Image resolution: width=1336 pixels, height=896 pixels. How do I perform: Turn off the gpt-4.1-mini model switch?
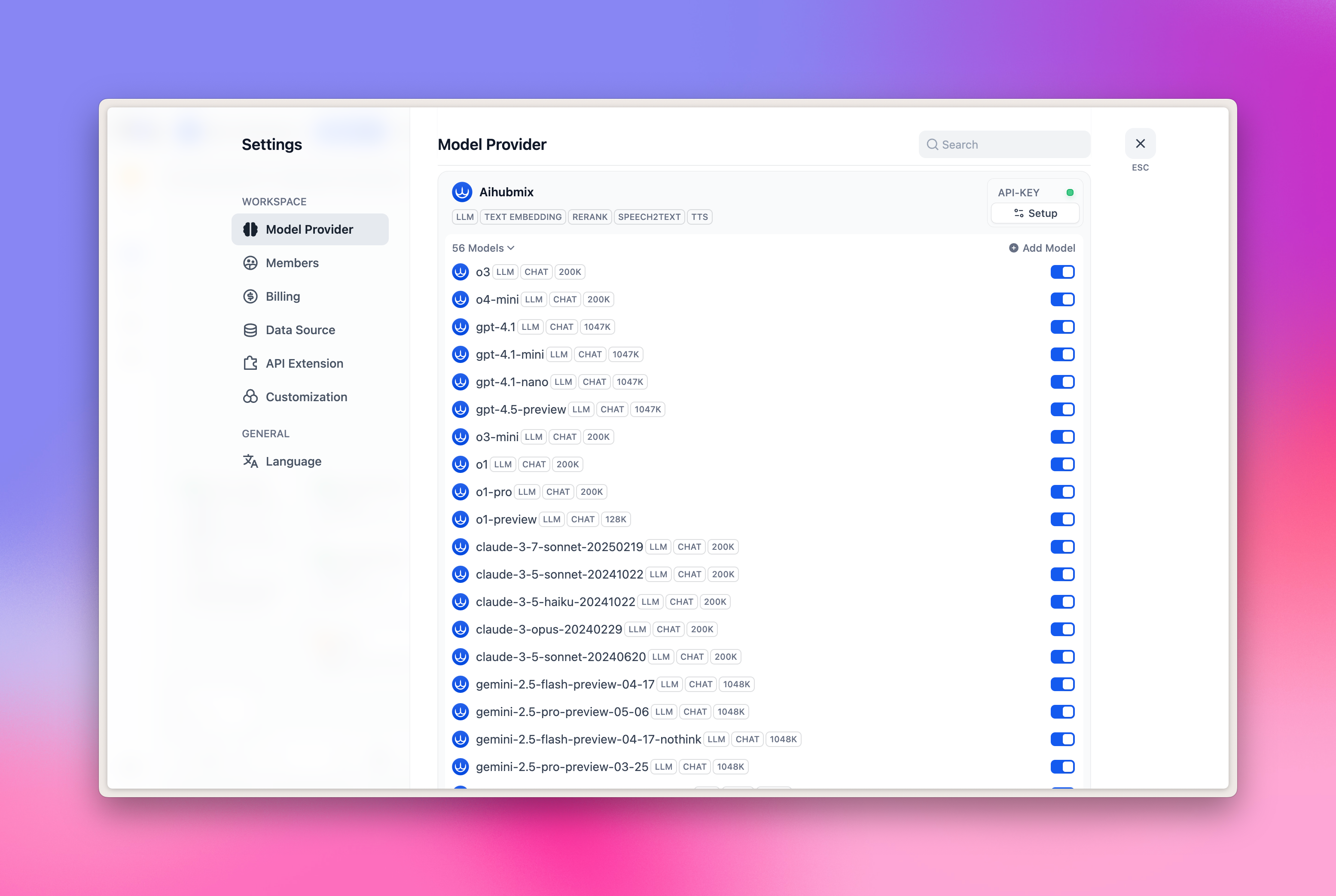coord(1062,354)
